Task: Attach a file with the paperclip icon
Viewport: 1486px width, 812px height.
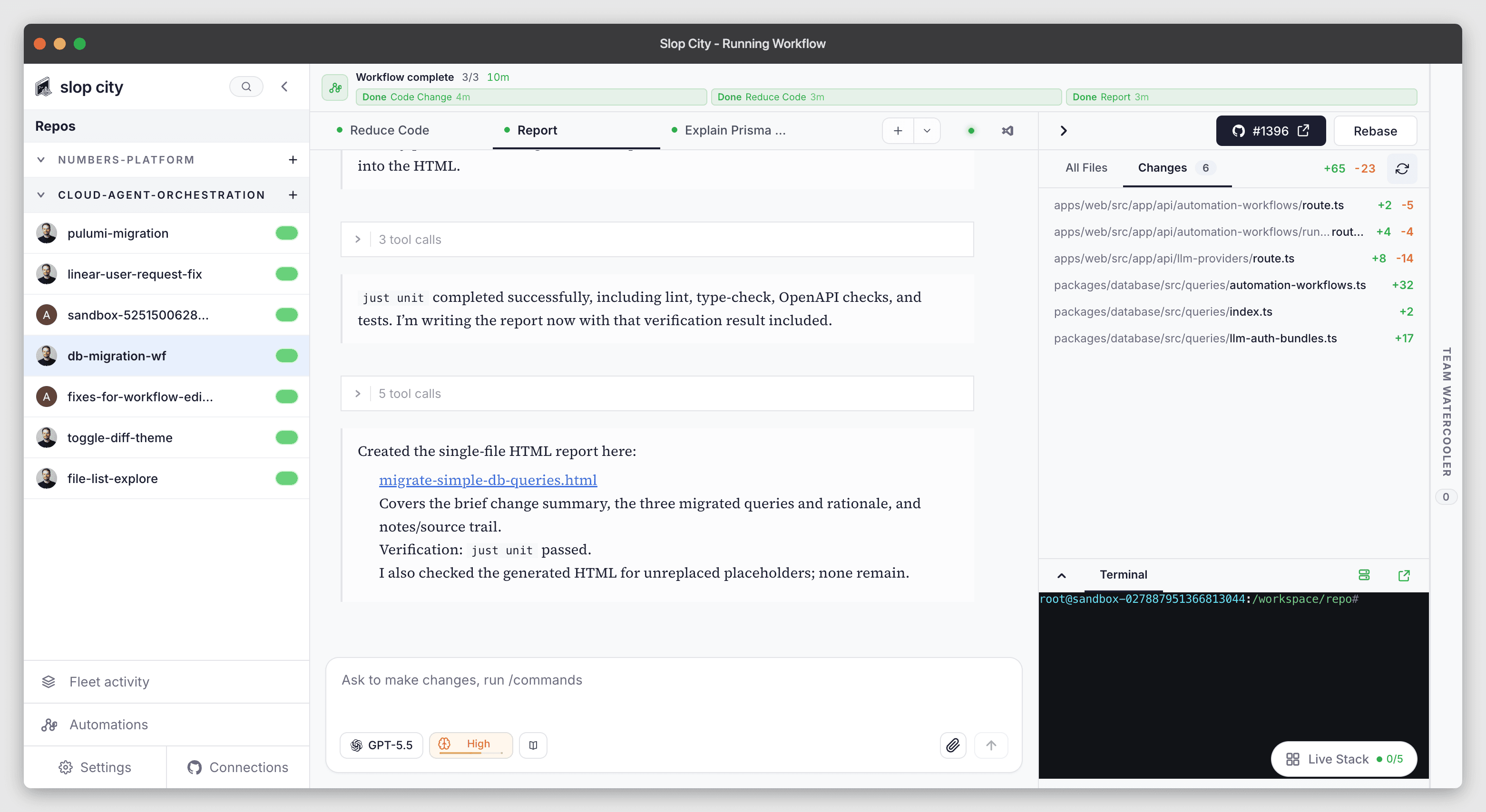Action: click(x=953, y=745)
